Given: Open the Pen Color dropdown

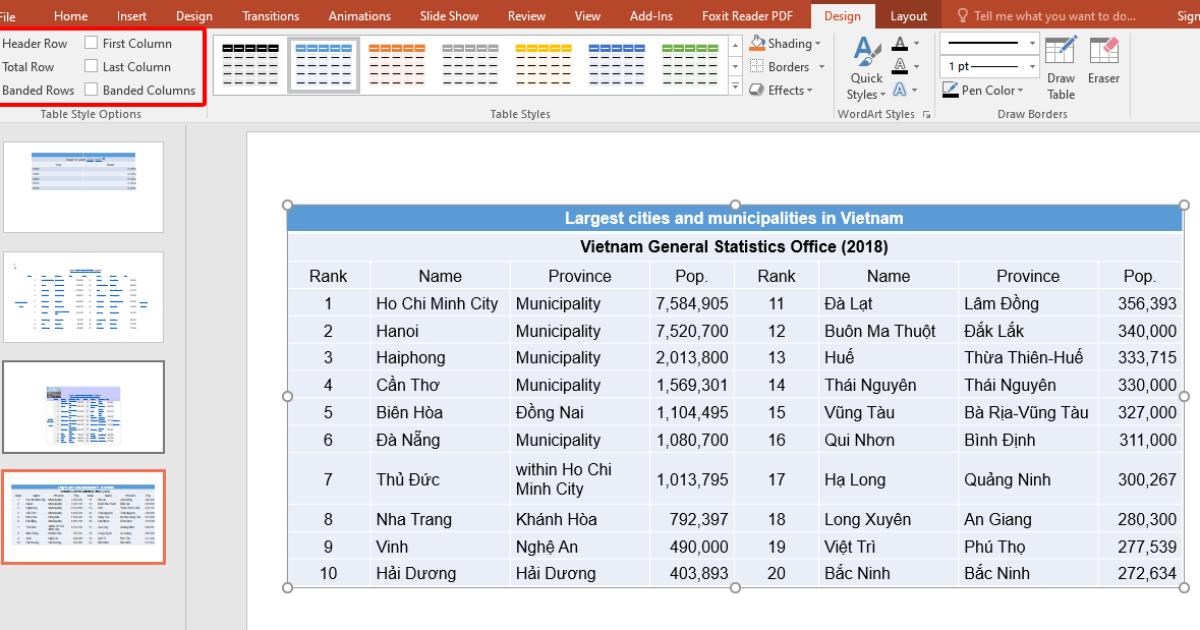Looking at the screenshot, I should click(x=984, y=90).
